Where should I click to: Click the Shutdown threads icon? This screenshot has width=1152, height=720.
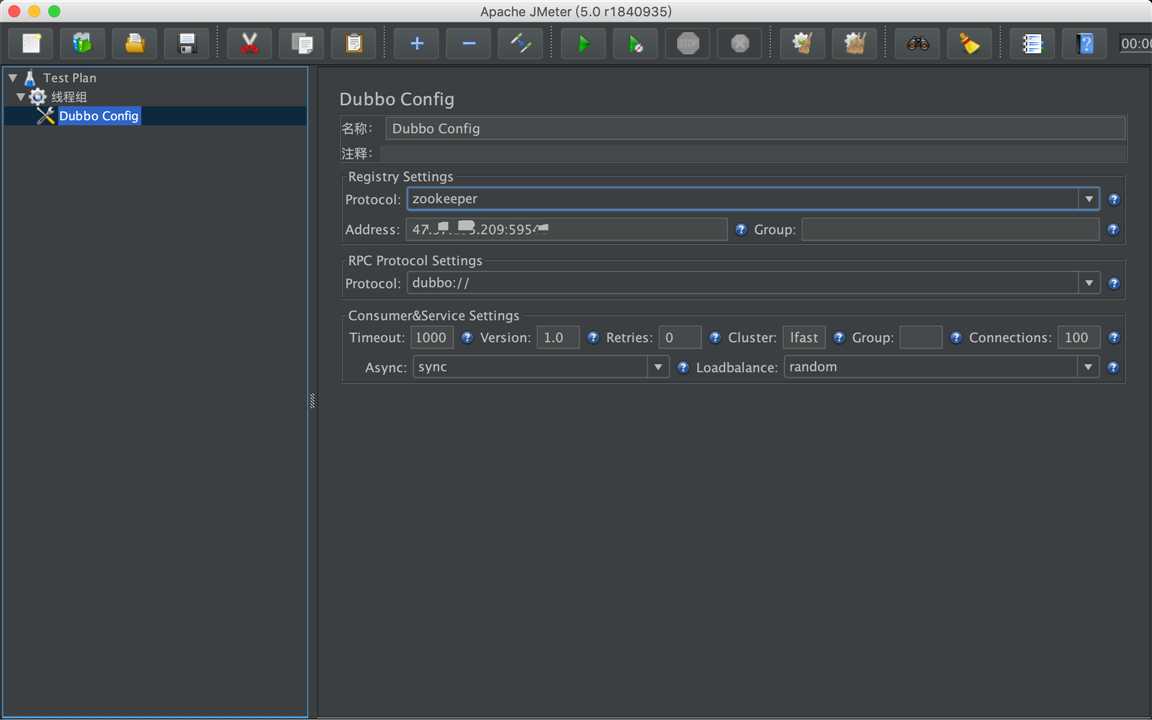(740, 43)
